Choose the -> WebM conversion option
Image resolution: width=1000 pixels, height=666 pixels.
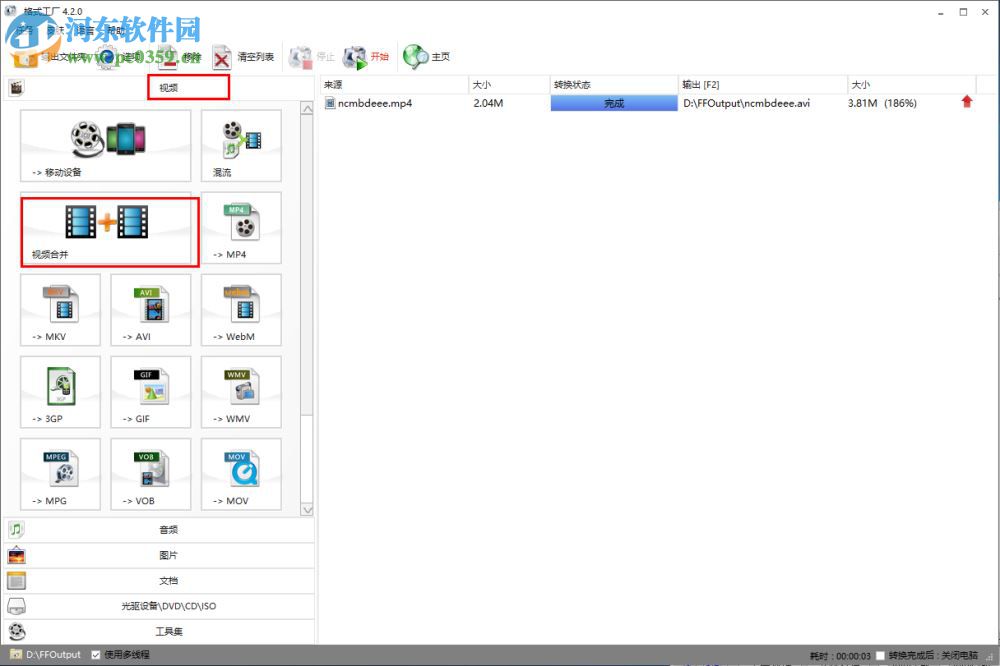[x=241, y=310]
